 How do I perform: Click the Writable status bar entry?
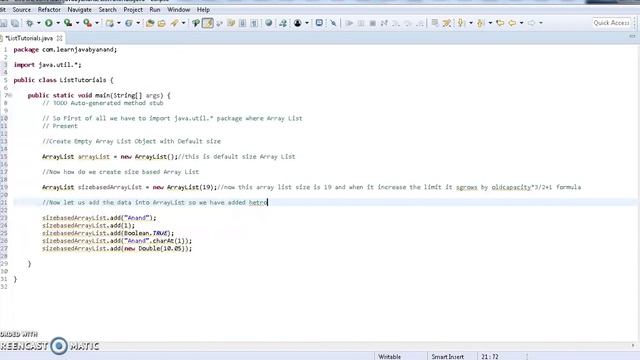[x=389, y=357]
